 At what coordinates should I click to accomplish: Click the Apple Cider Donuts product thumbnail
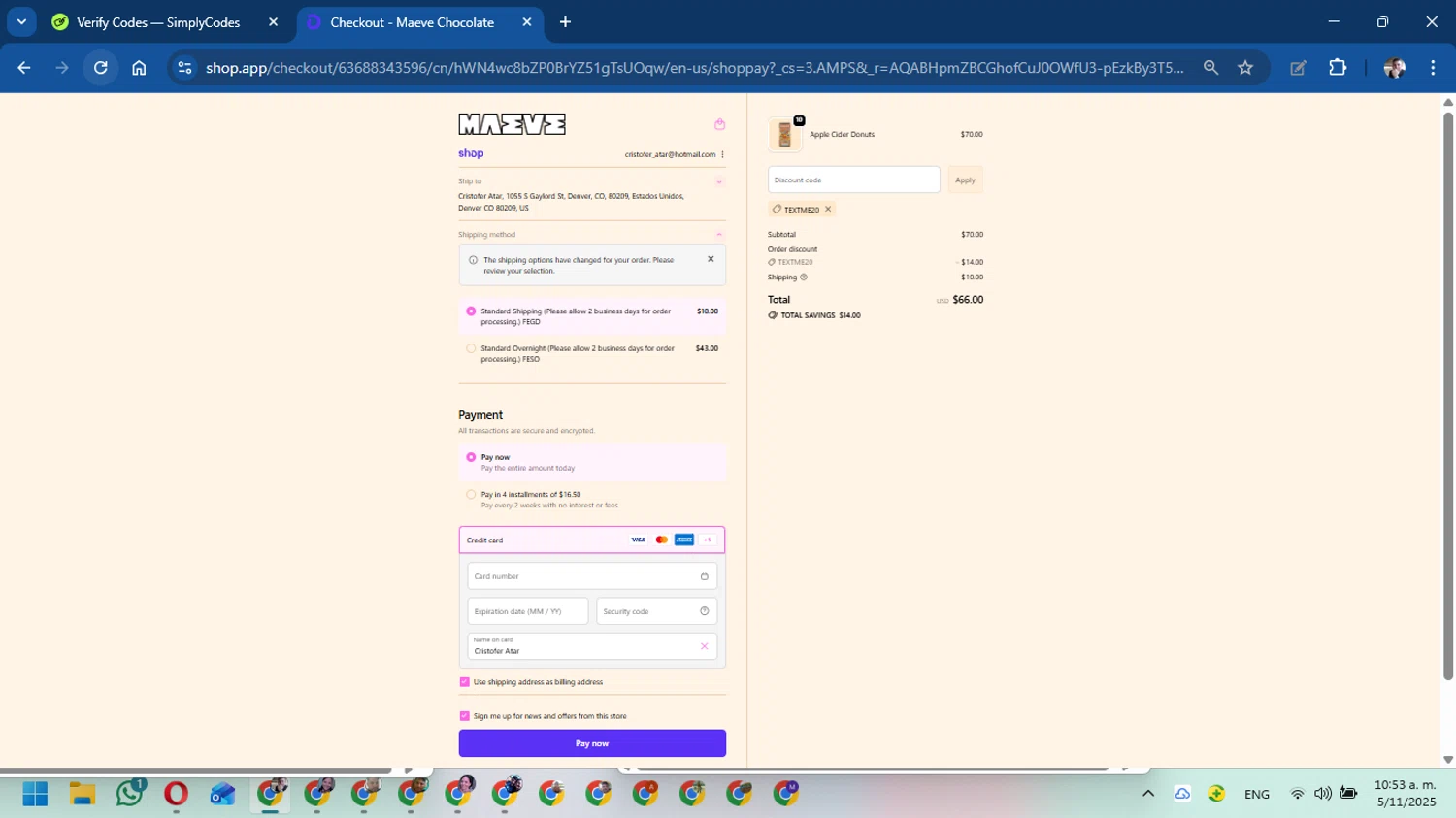[x=784, y=135]
